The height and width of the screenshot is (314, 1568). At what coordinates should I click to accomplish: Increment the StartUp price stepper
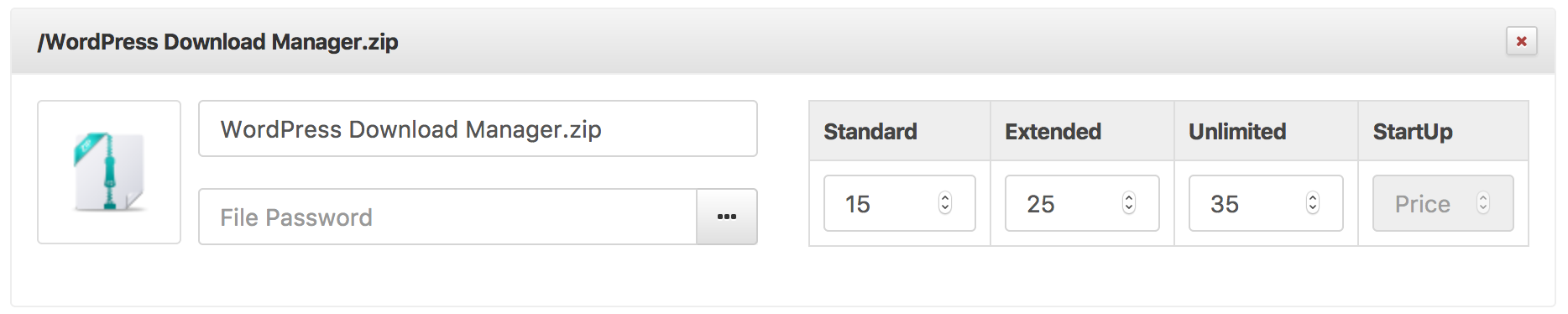click(x=1483, y=197)
